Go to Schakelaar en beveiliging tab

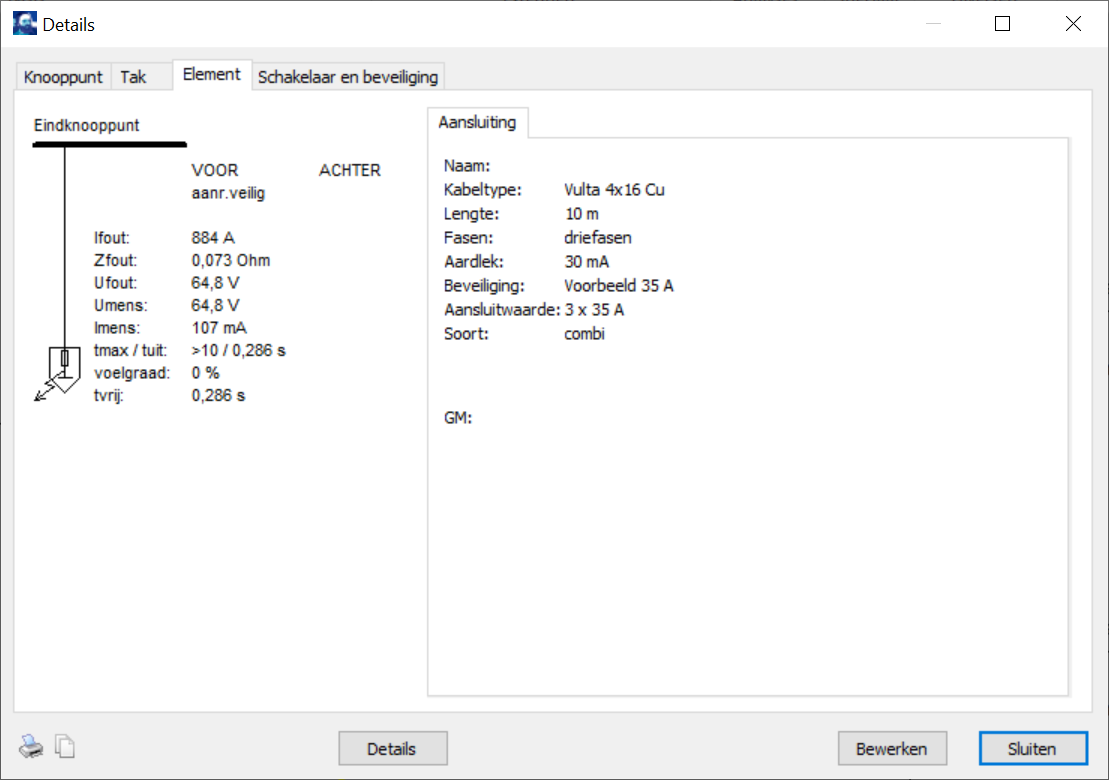(347, 77)
